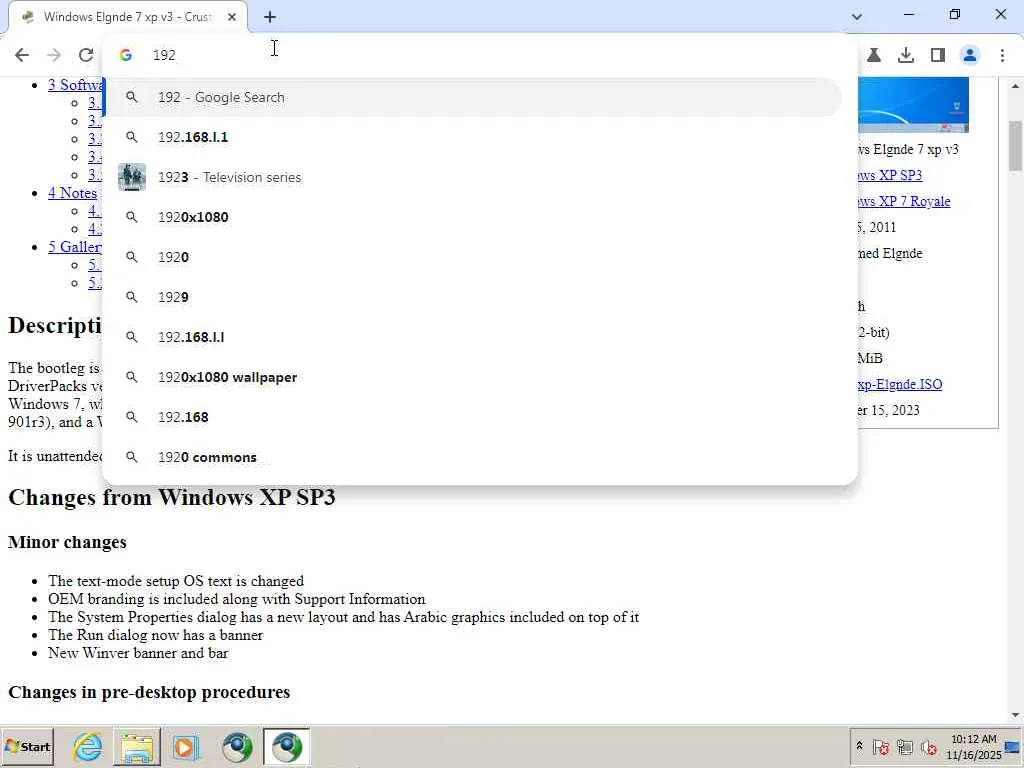The width and height of the screenshot is (1024, 768).
Task: Click the taskbar clock showing 10:12 AM
Action: pos(973,746)
